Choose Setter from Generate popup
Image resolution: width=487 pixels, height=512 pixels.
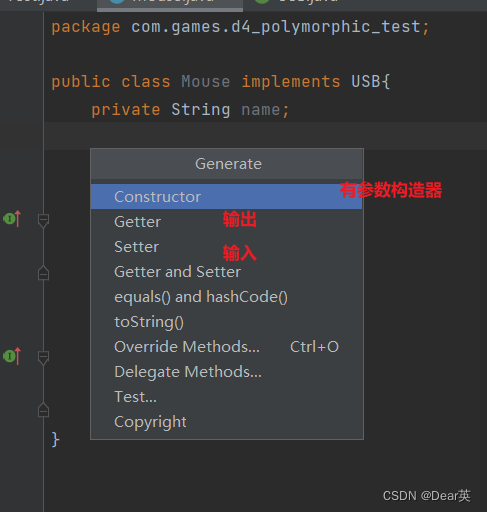[226, 247]
